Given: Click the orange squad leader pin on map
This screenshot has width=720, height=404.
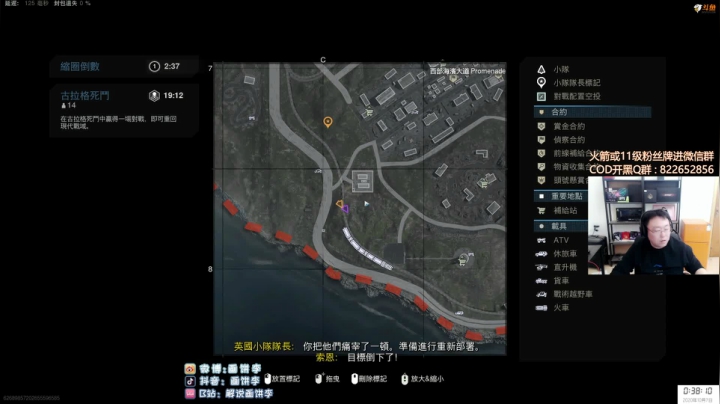Looking at the screenshot, I should 327,122.
